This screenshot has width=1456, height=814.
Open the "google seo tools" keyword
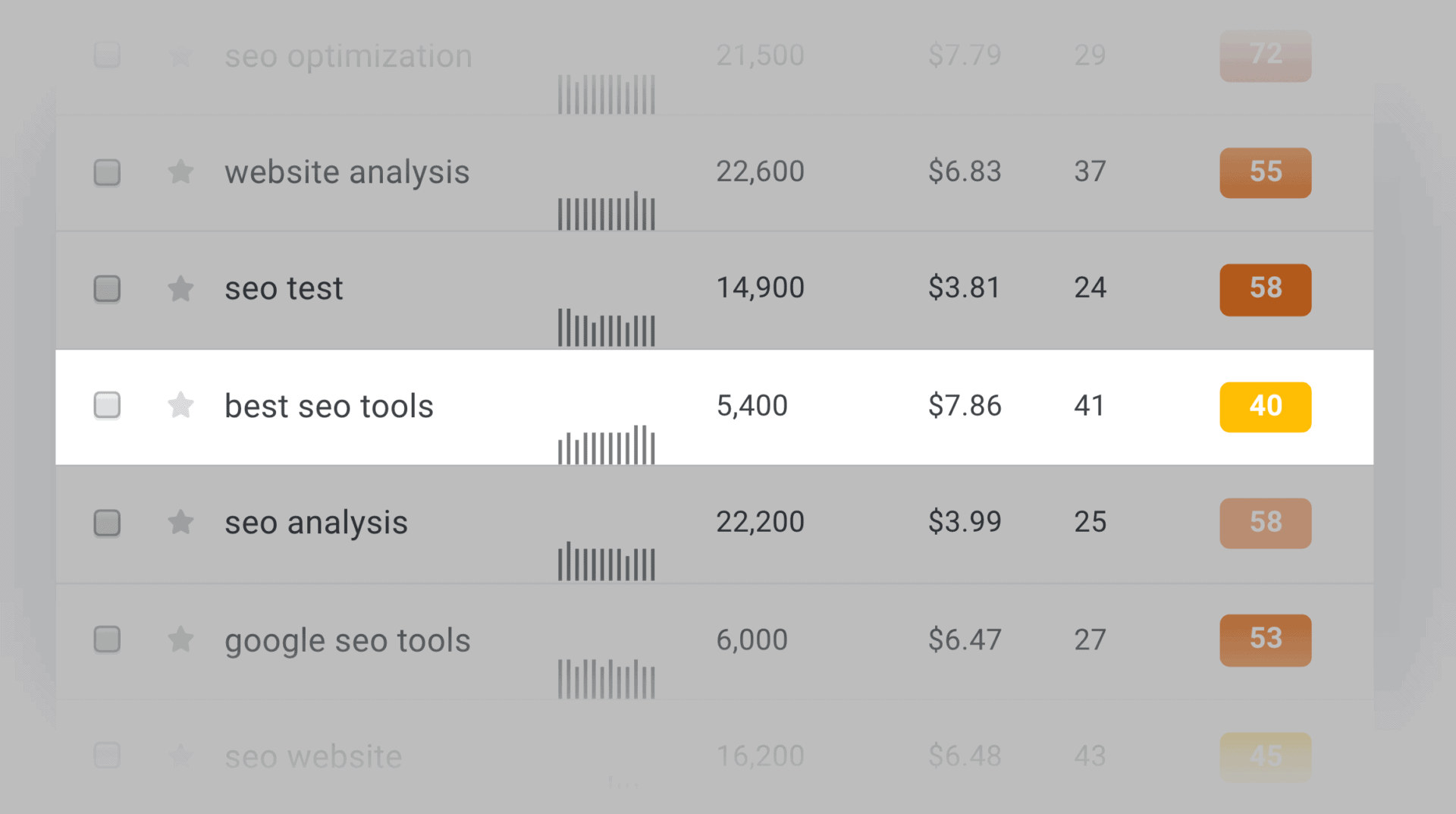coord(347,640)
